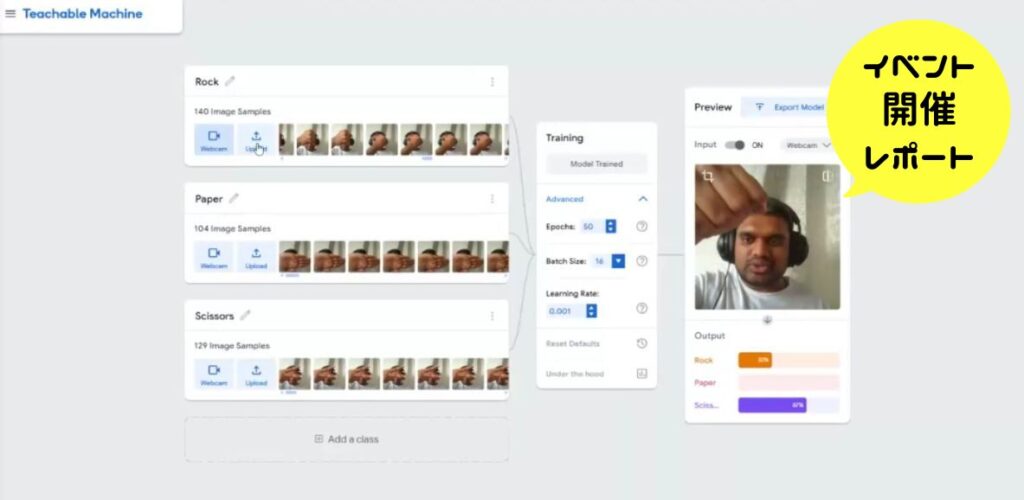Screen dimensions: 1024x500
Task: Click Reset Defaults history icon
Action: coord(641,343)
